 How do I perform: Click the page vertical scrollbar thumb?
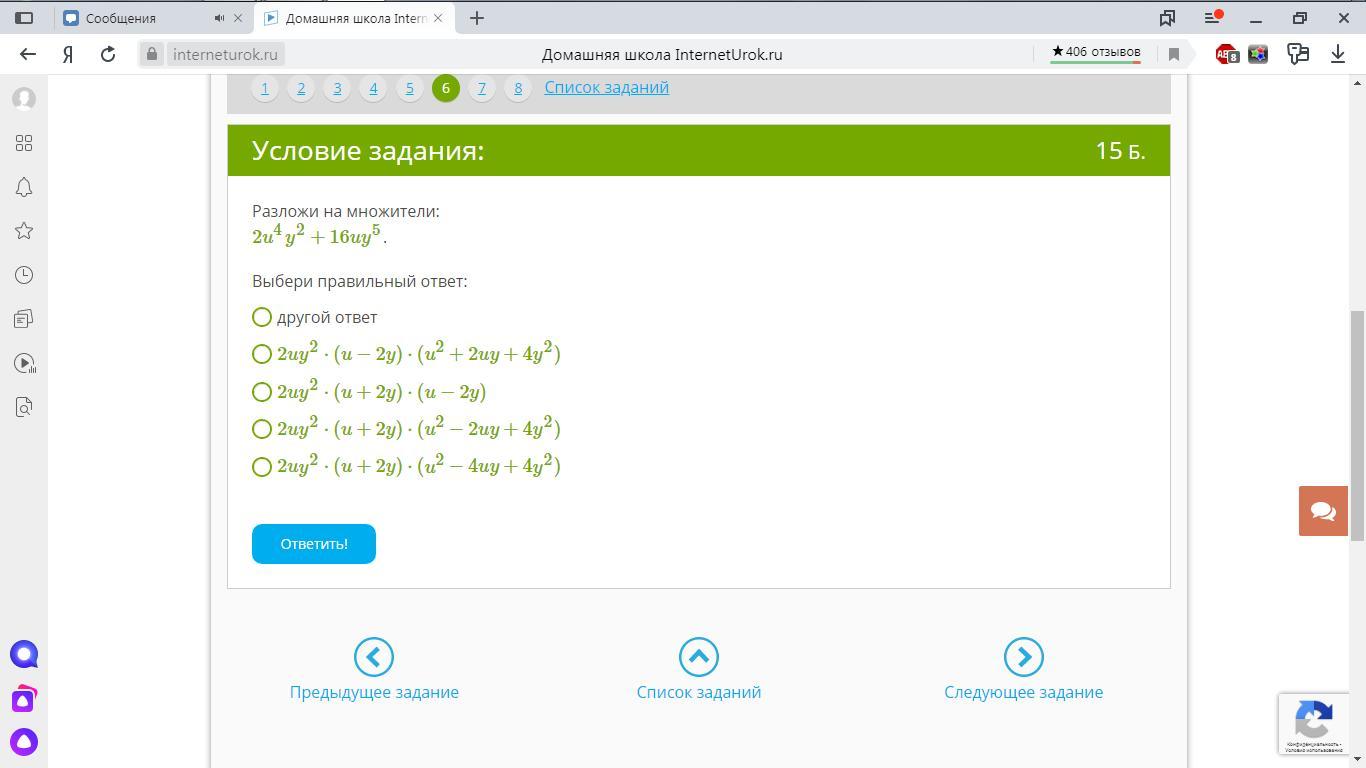[x=1358, y=425]
